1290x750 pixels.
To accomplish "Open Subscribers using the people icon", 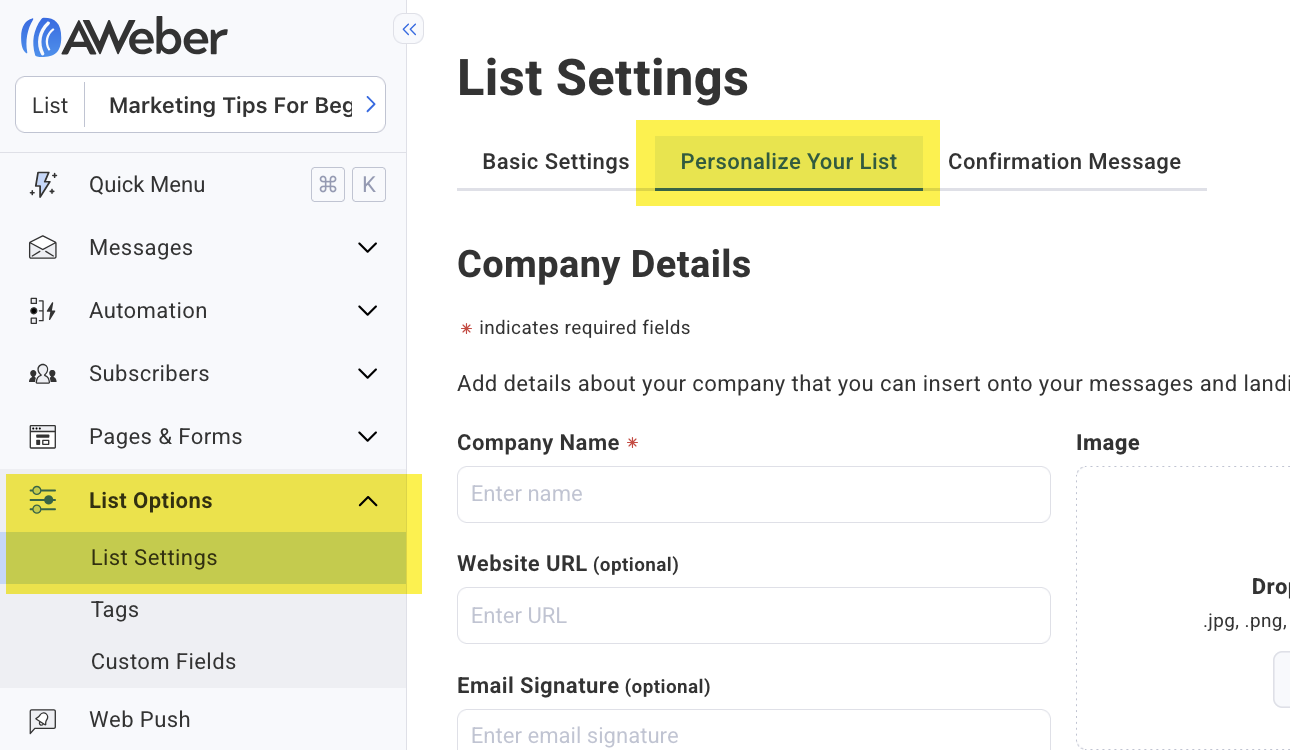I will pyautogui.click(x=43, y=373).
